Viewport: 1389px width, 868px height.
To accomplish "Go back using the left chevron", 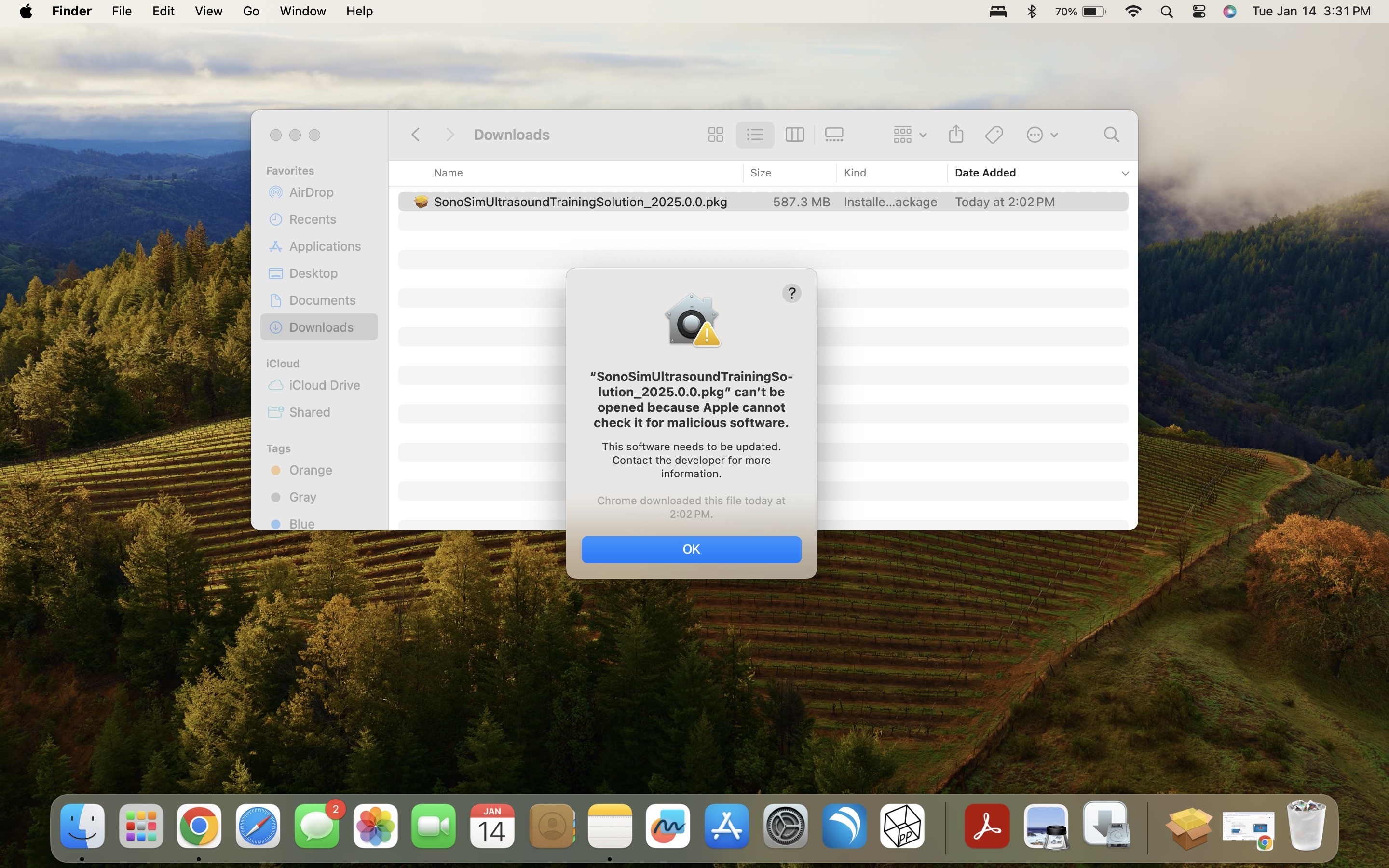I will (x=416, y=135).
